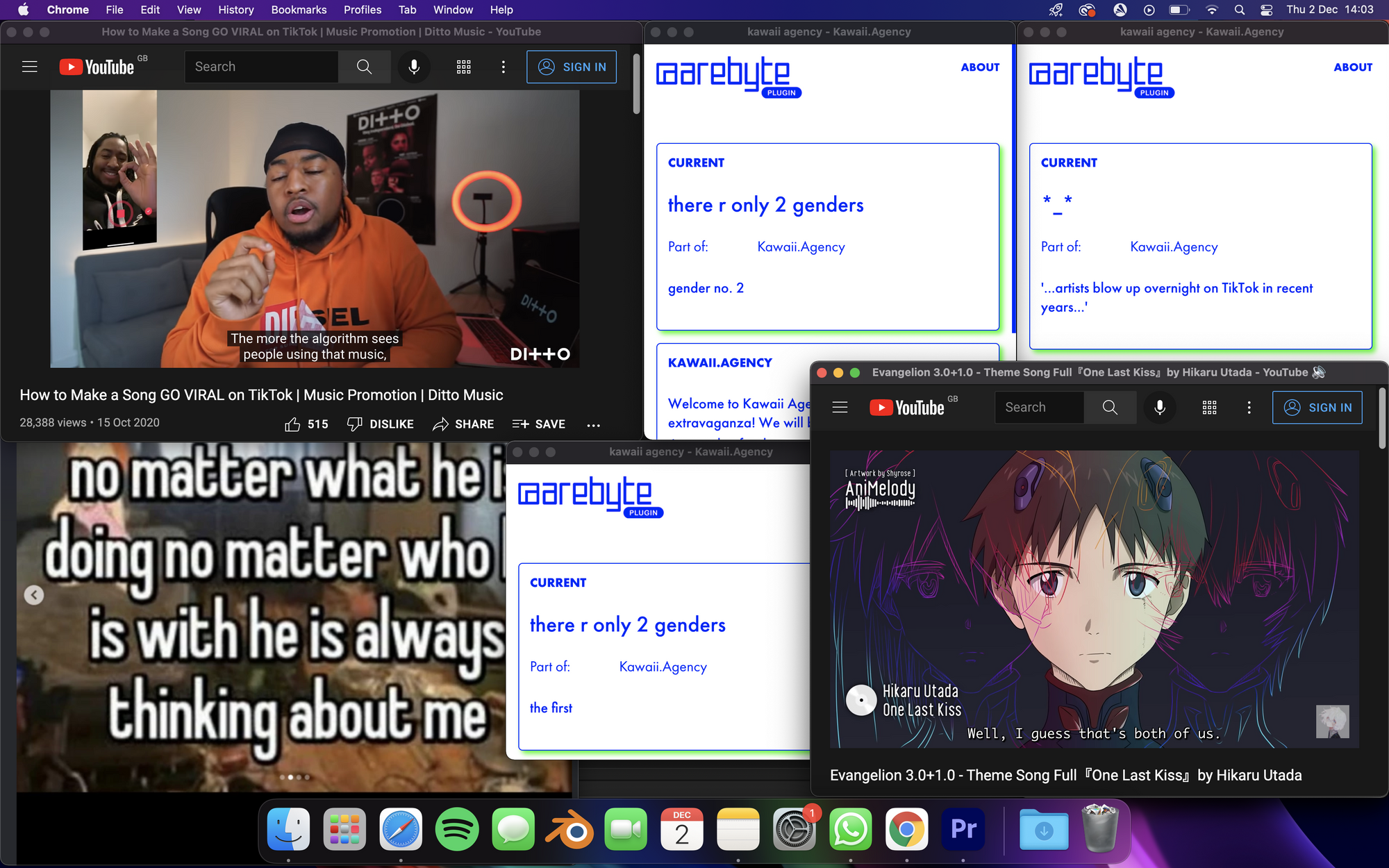The image size is (1389, 868).
Task: Click the search field in the Evangelion YouTube window
Action: (x=1040, y=408)
